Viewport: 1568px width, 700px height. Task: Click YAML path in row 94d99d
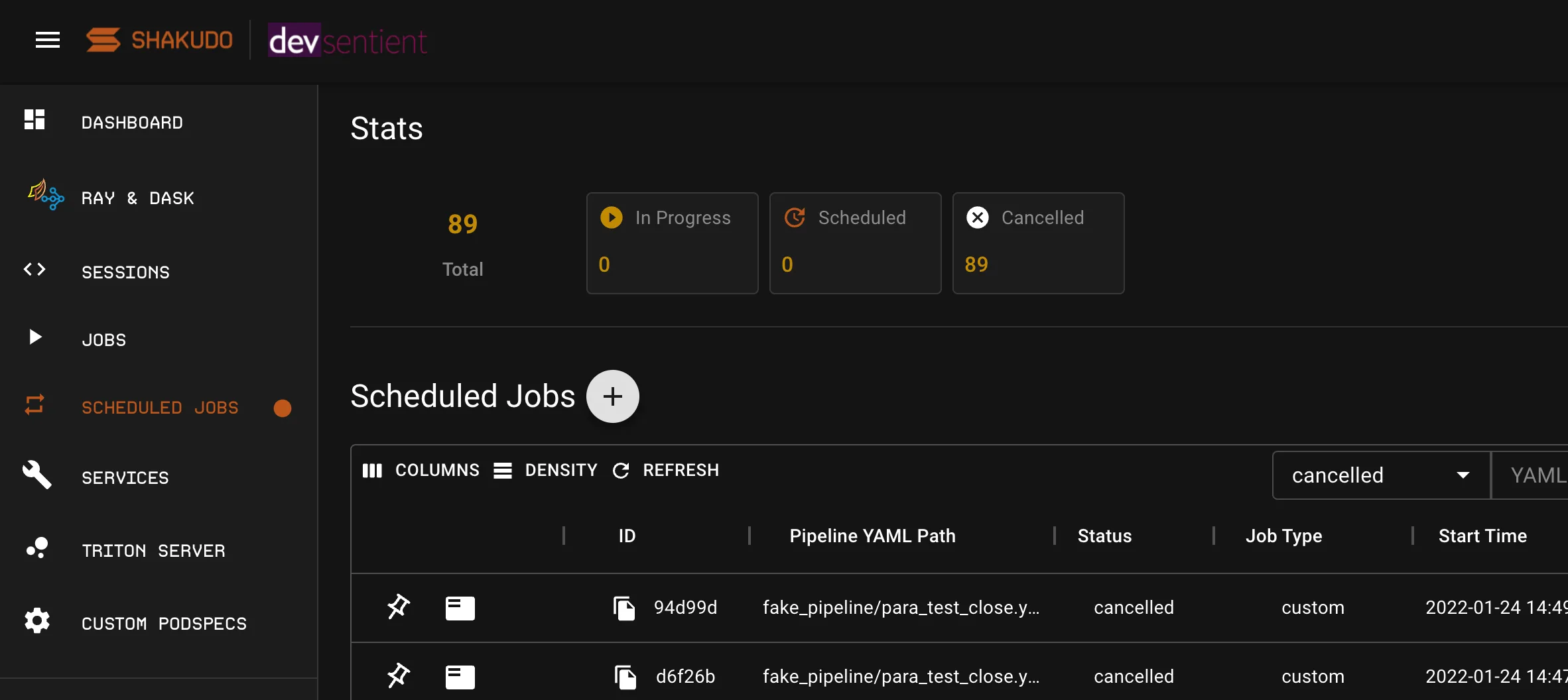pyautogui.click(x=901, y=608)
